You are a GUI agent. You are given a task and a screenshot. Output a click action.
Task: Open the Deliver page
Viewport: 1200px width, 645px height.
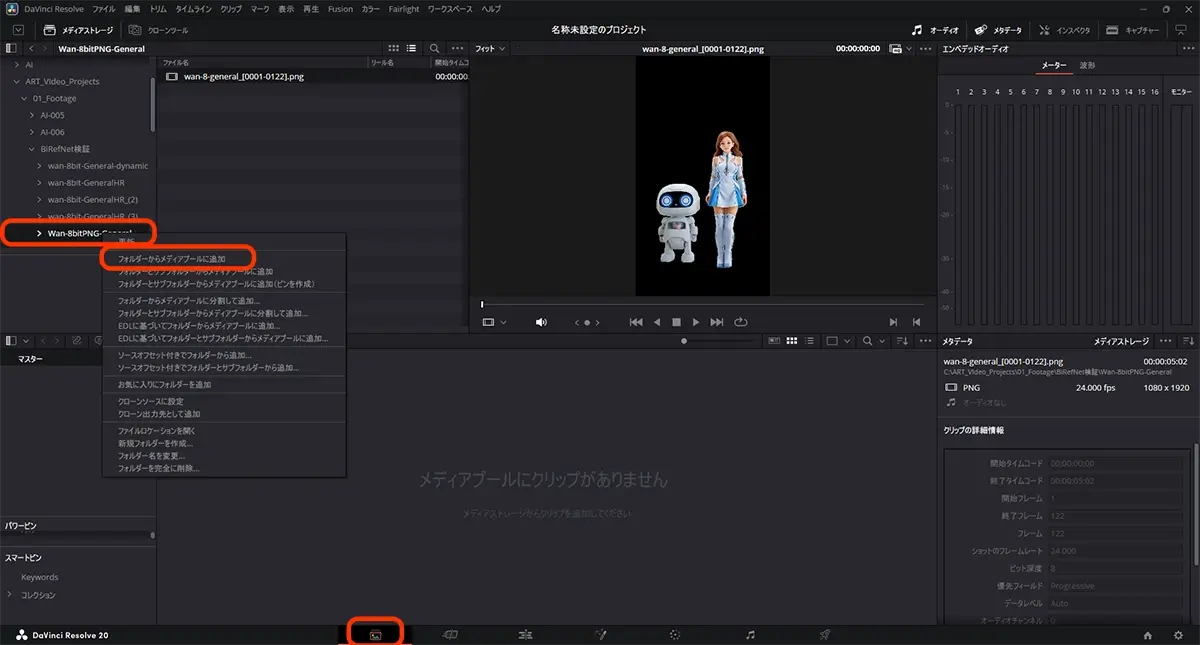825,632
